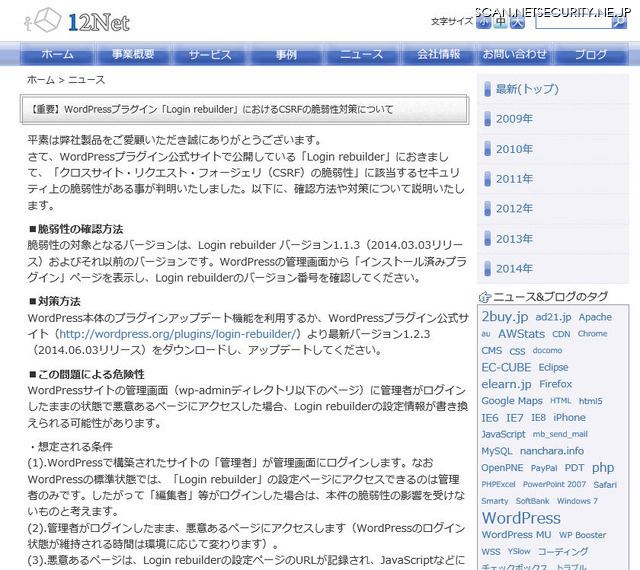Open the サービス navigation tab

[x=210, y=54]
